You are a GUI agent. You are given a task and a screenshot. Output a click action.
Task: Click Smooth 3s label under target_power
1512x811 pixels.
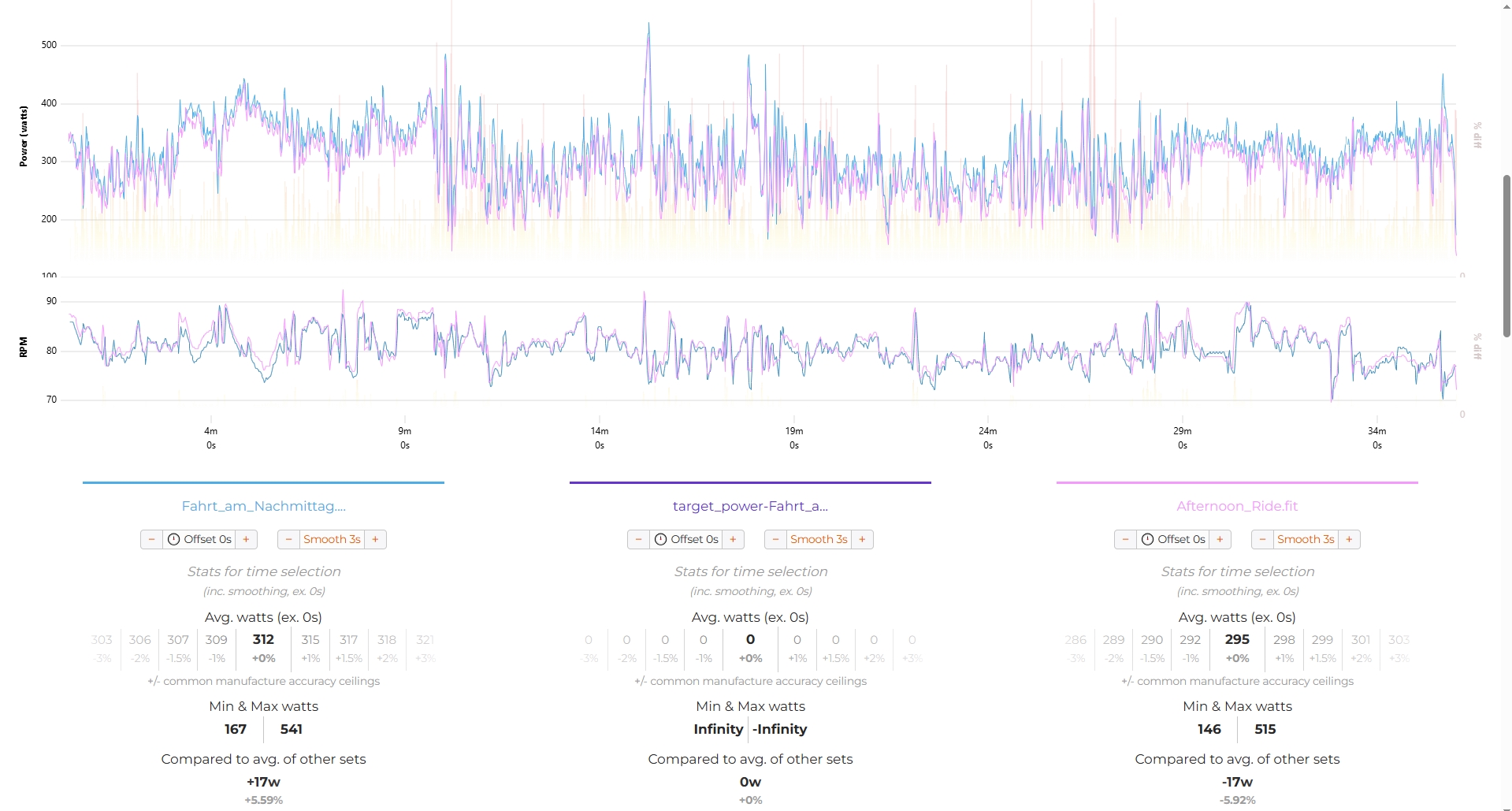coord(819,539)
